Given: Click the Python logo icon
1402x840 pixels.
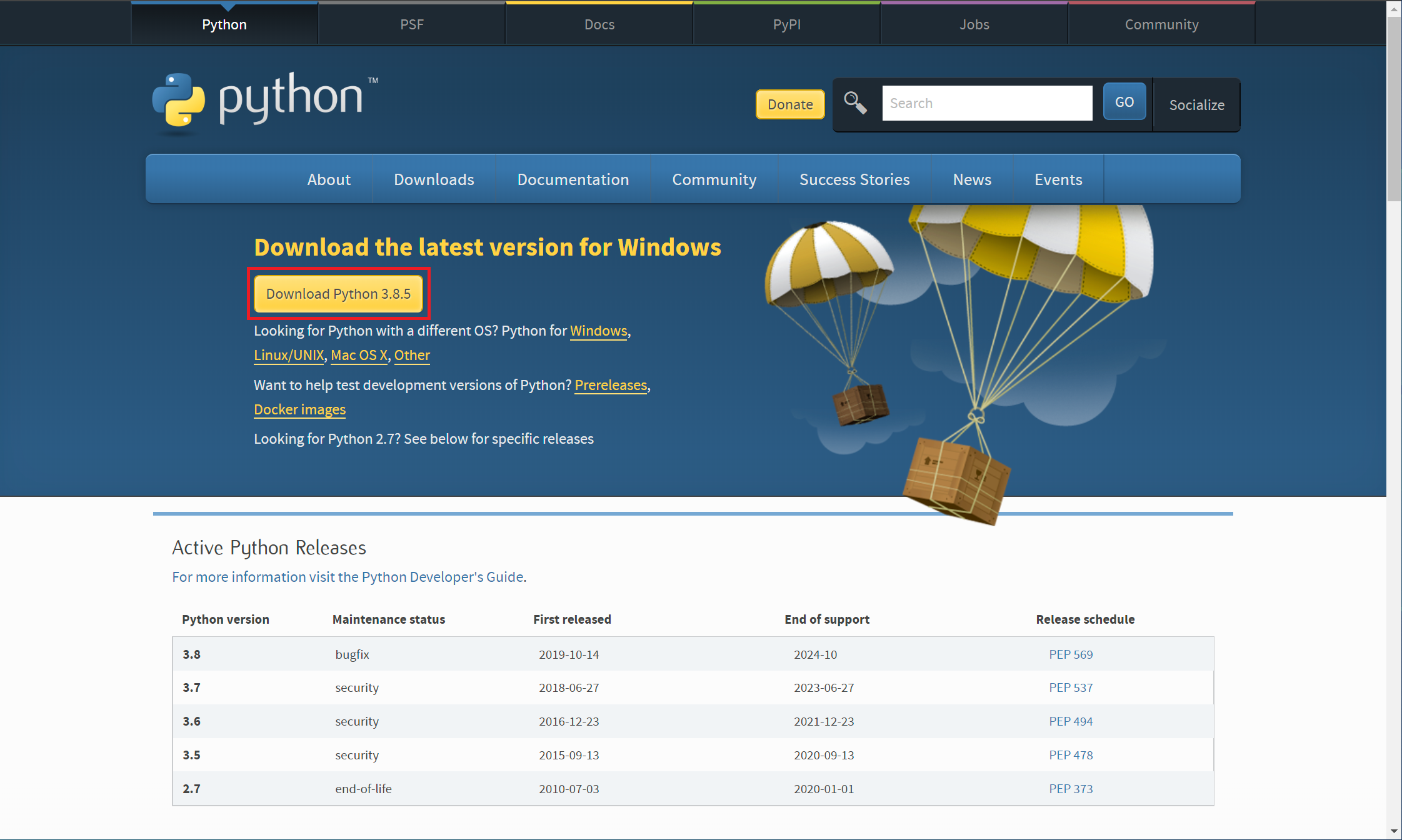Looking at the screenshot, I should 179,100.
